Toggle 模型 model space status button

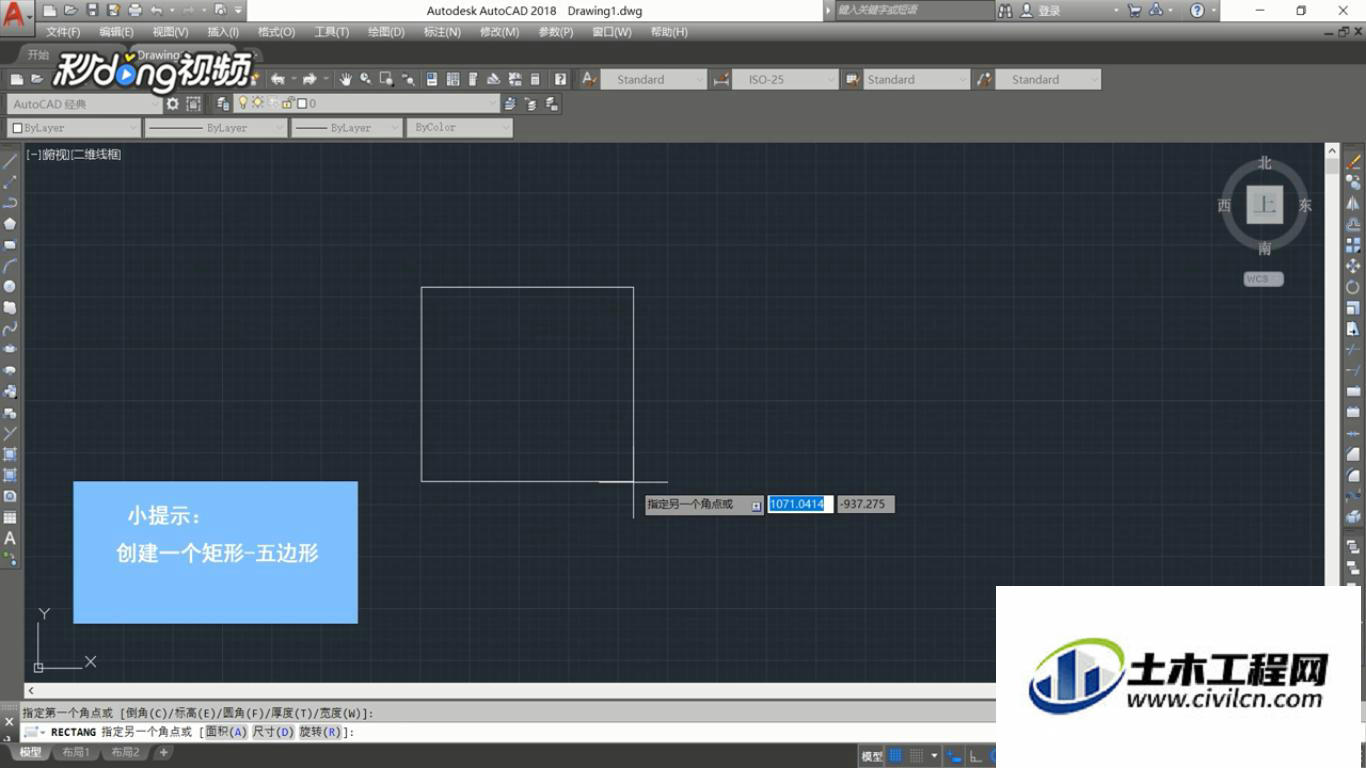pyautogui.click(x=872, y=756)
